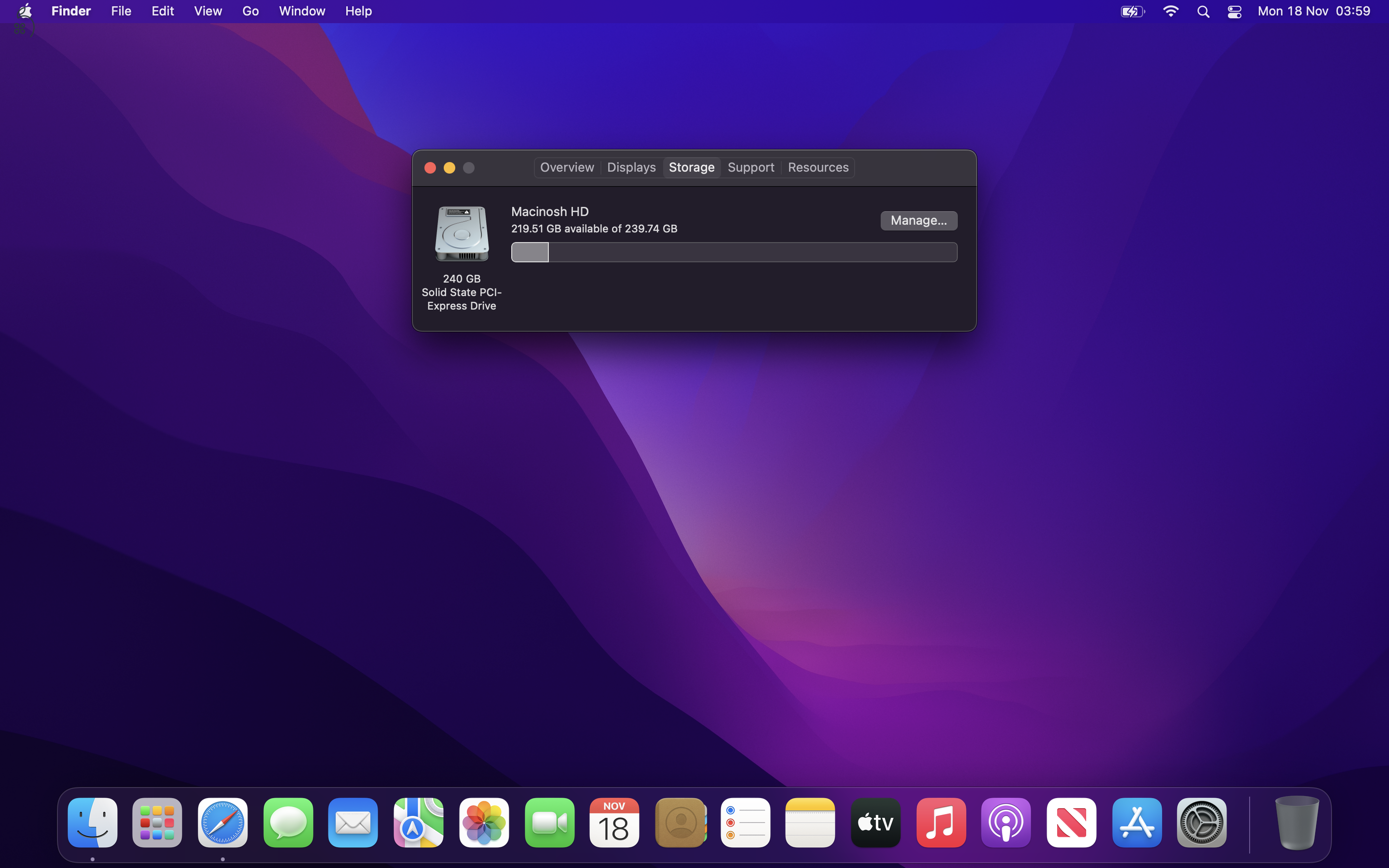Screen dimensions: 1389x868
Task: Open Mail app in Dock
Action: pos(353,822)
